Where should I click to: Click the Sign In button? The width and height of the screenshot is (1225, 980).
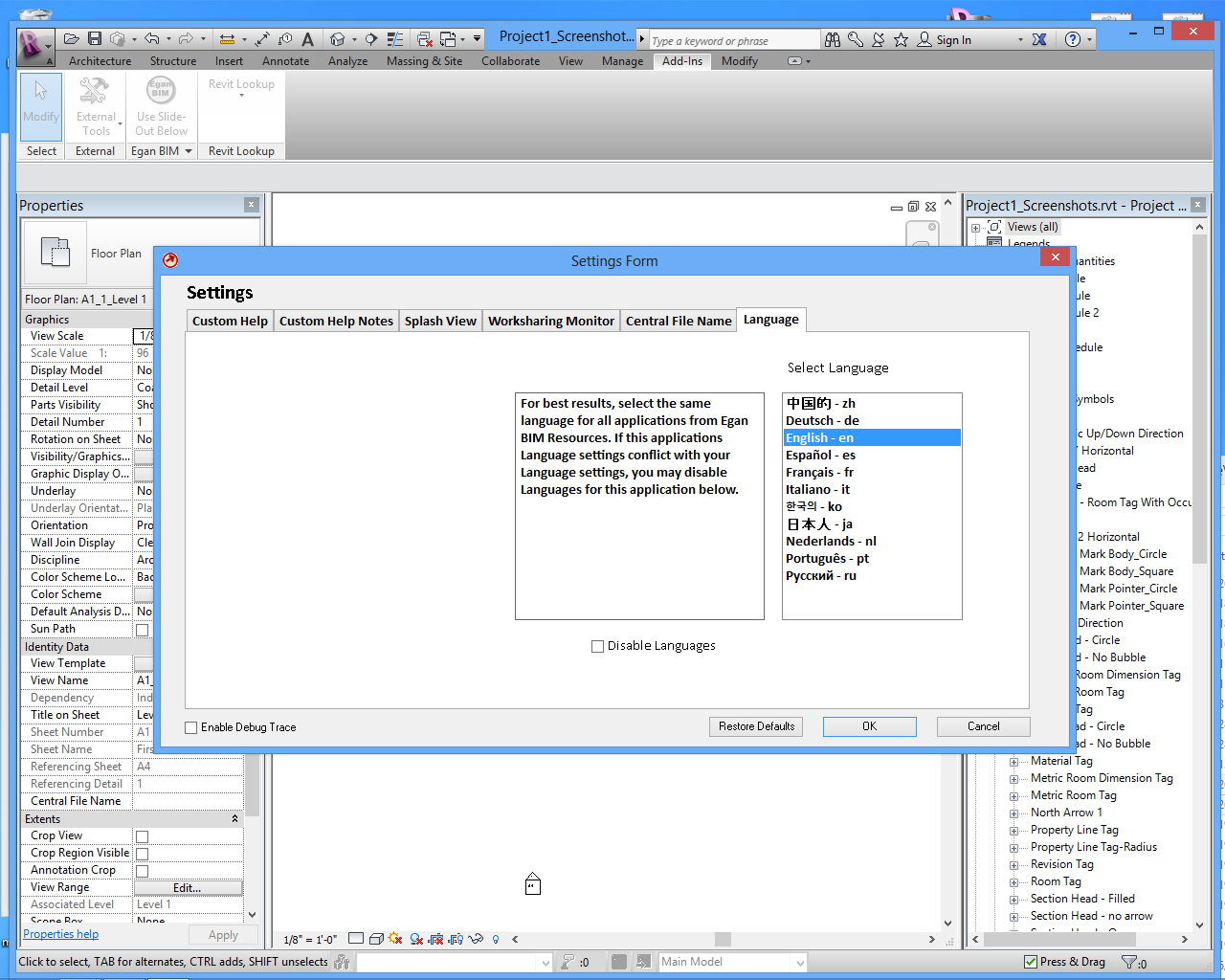pyautogui.click(x=945, y=40)
